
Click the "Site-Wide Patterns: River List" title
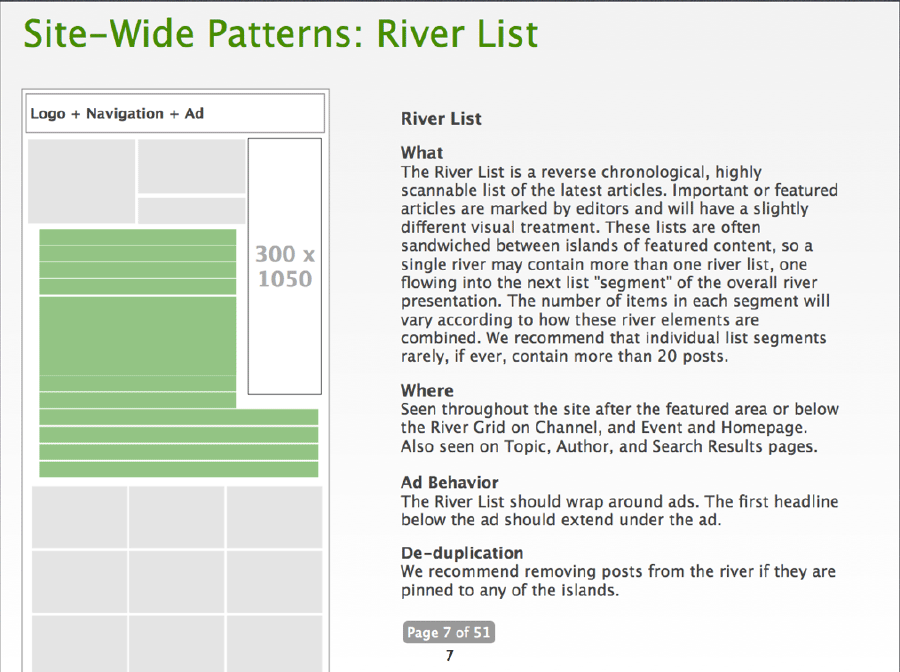[281, 34]
